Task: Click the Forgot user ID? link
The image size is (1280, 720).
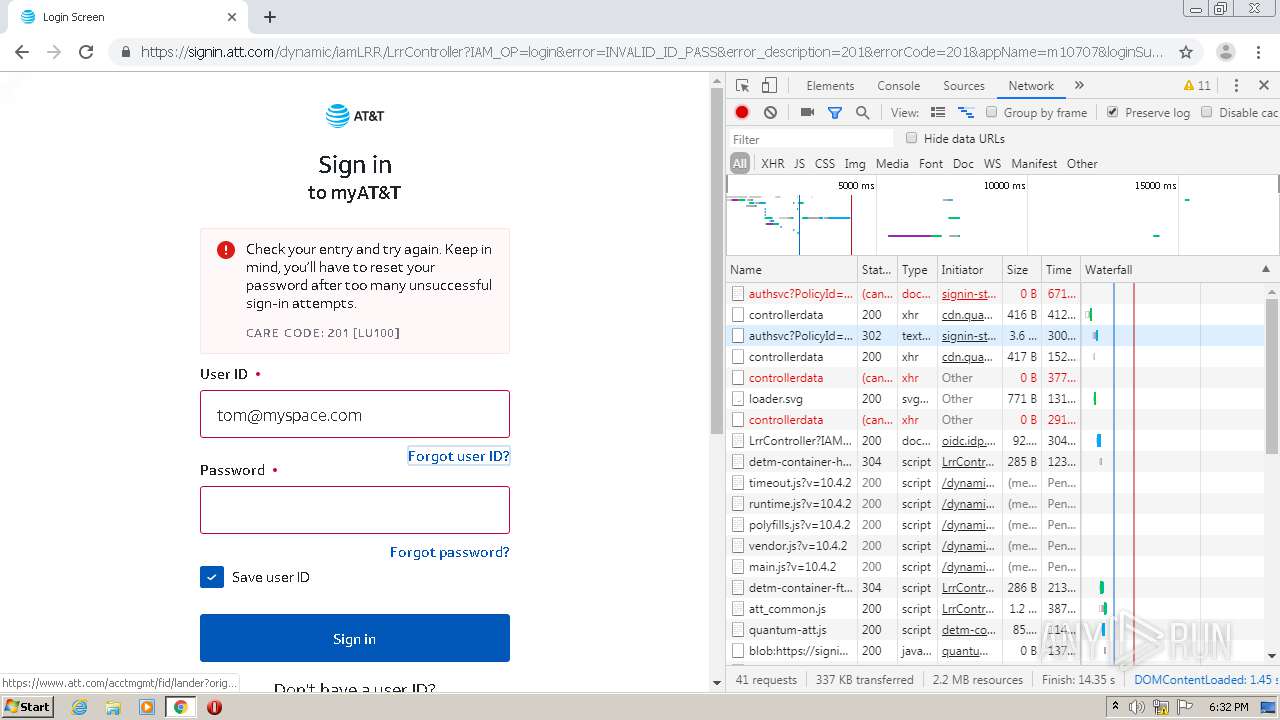Action: coord(459,456)
